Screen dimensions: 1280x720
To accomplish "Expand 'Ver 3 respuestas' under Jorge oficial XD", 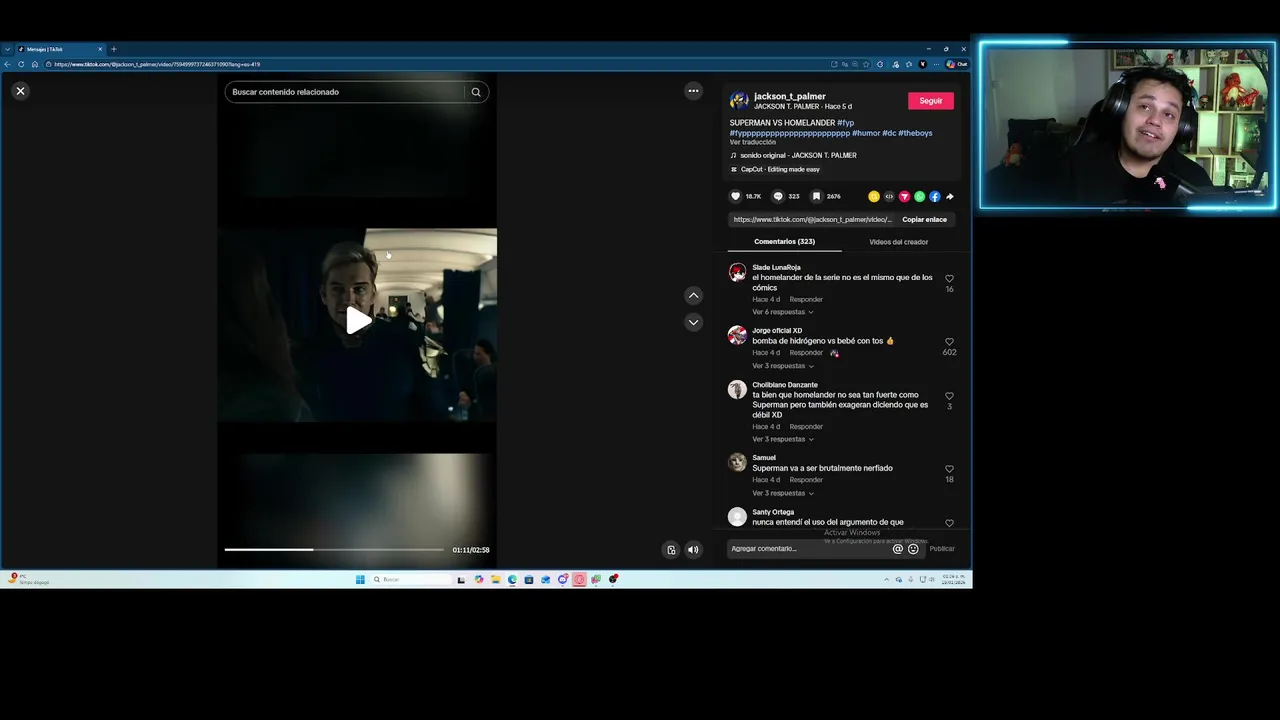I will tap(782, 366).
